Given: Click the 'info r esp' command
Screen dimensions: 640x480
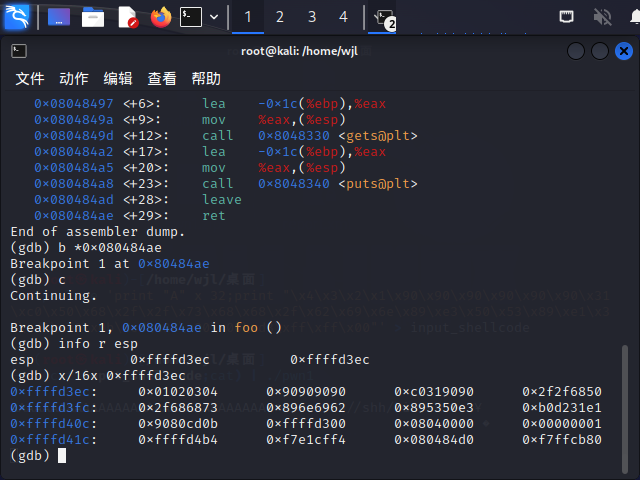Looking at the screenshot, I should [98, 344].
